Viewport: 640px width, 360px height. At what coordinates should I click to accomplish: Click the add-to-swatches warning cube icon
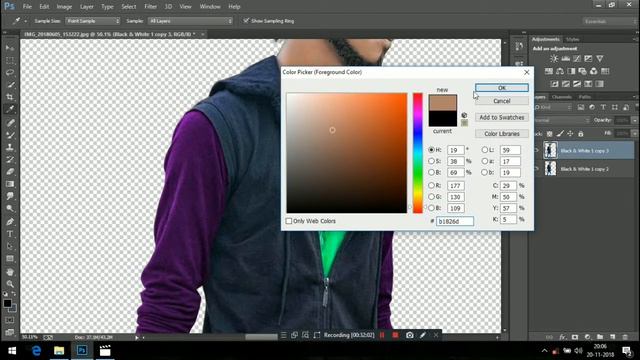point(464,115)
